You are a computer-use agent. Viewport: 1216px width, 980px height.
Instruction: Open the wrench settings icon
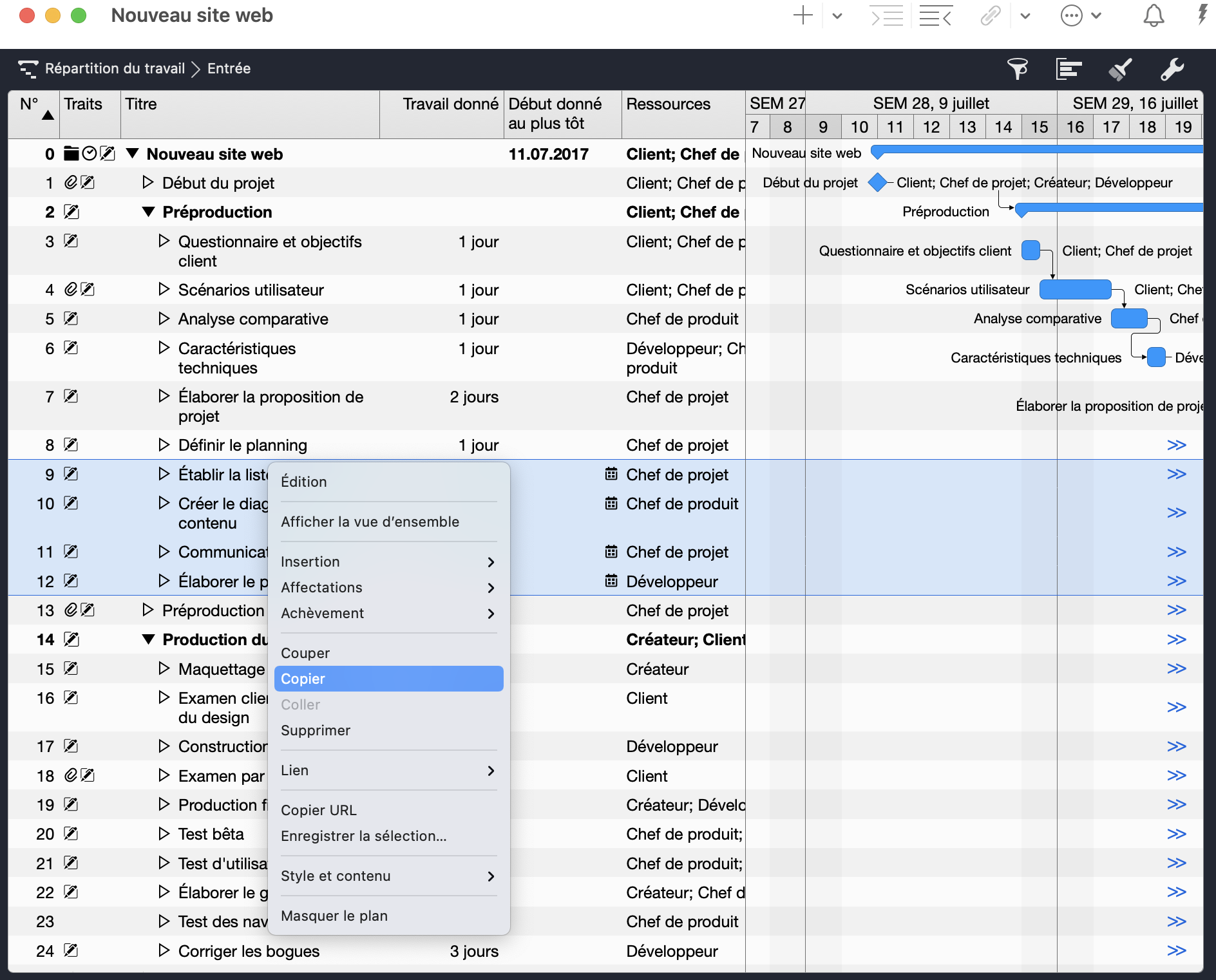pyautogui.click(x=1172, y=69)
